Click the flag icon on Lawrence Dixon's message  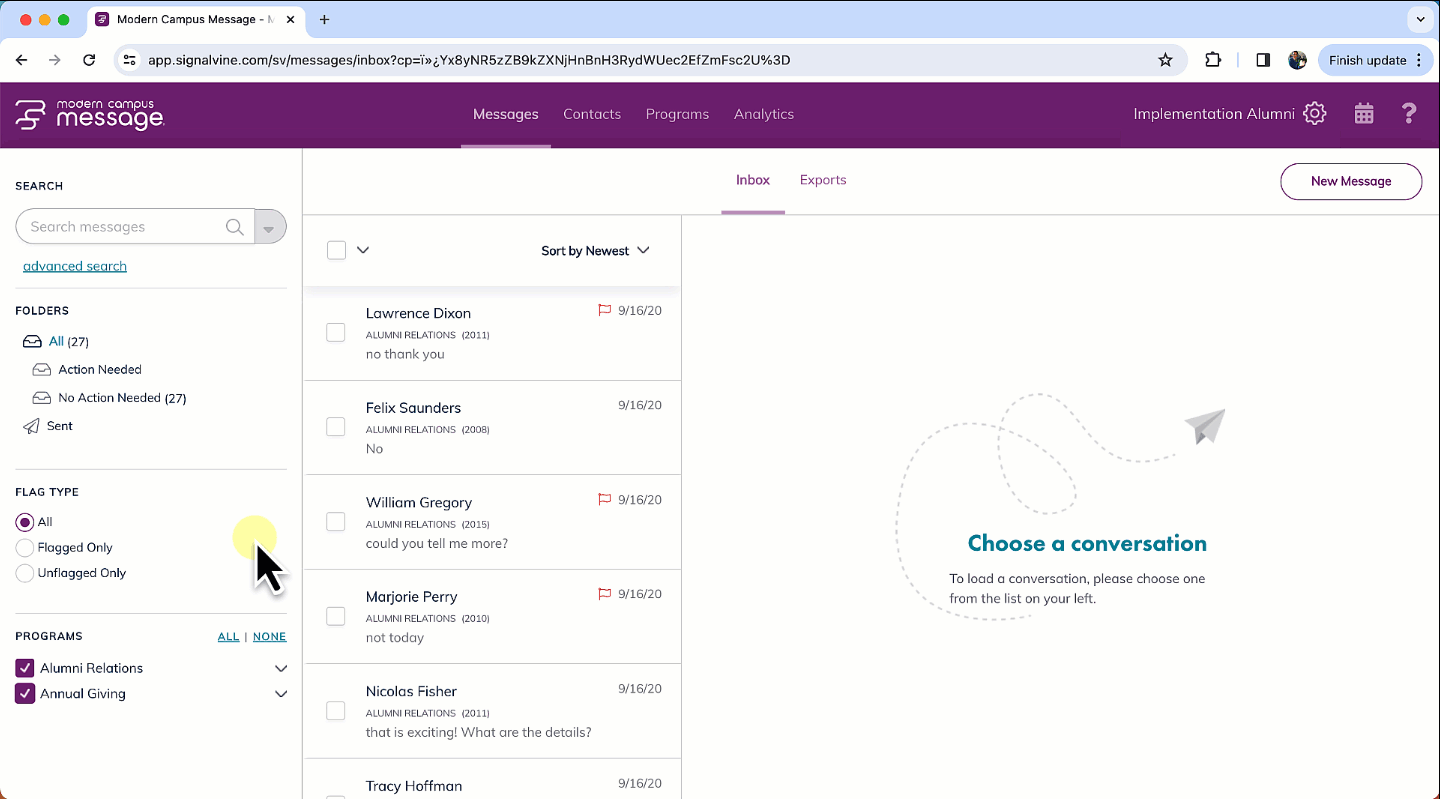[x=604, y=310]
